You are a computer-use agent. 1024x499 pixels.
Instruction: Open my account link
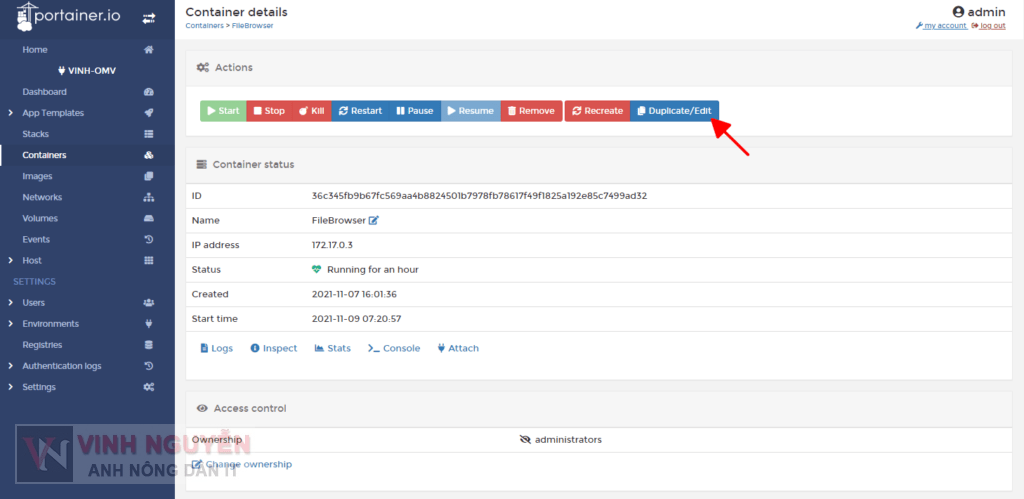(x=941, y=25)
